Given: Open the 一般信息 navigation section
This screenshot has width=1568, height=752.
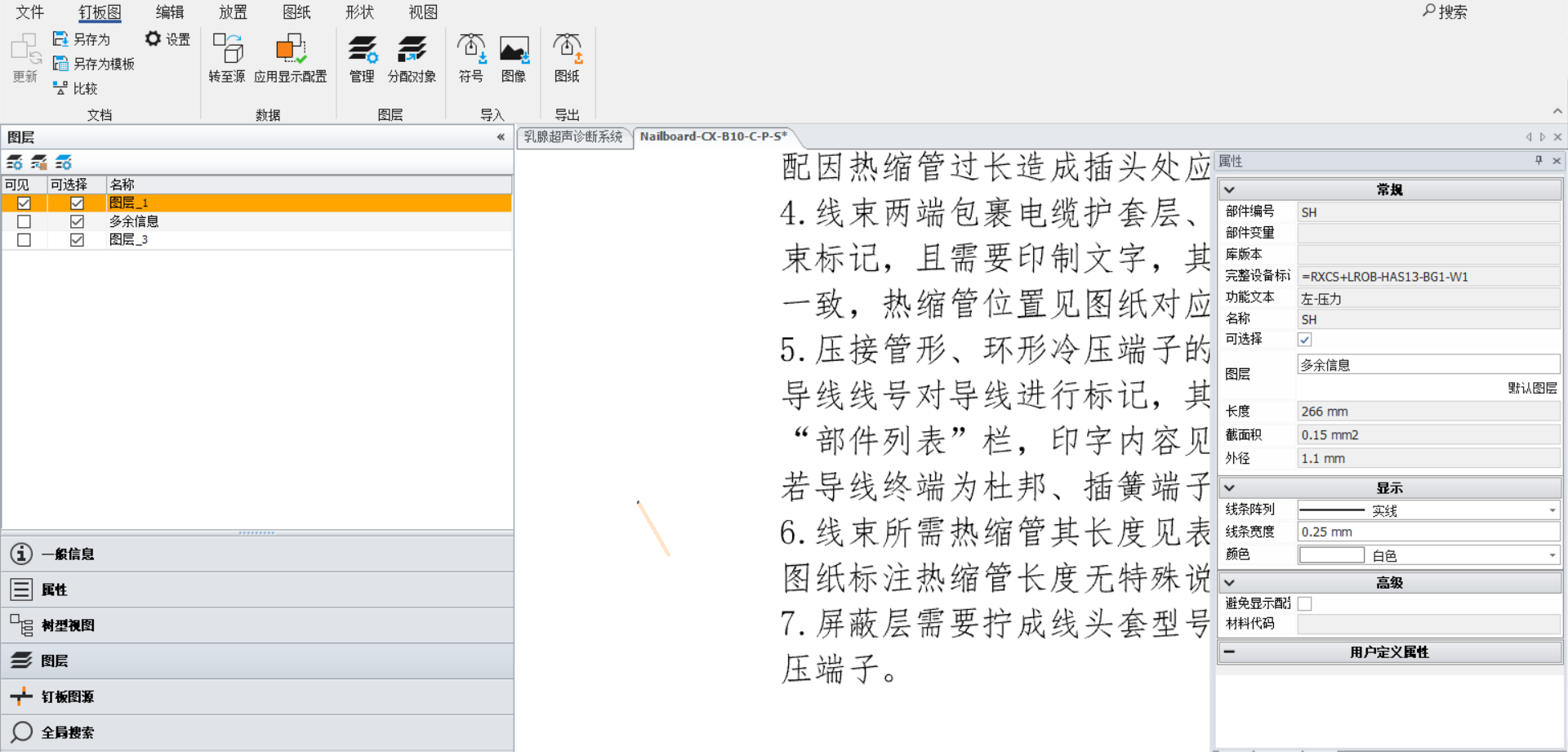Looking at the screenshot, I should [x=257, y=554].
